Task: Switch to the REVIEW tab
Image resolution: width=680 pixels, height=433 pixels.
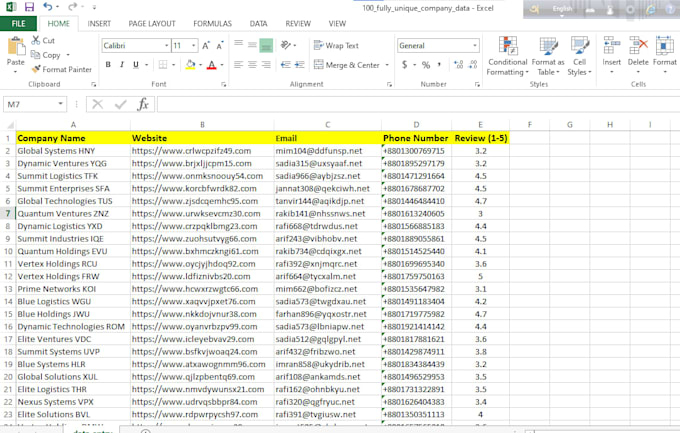Action: tap(298, 23)
